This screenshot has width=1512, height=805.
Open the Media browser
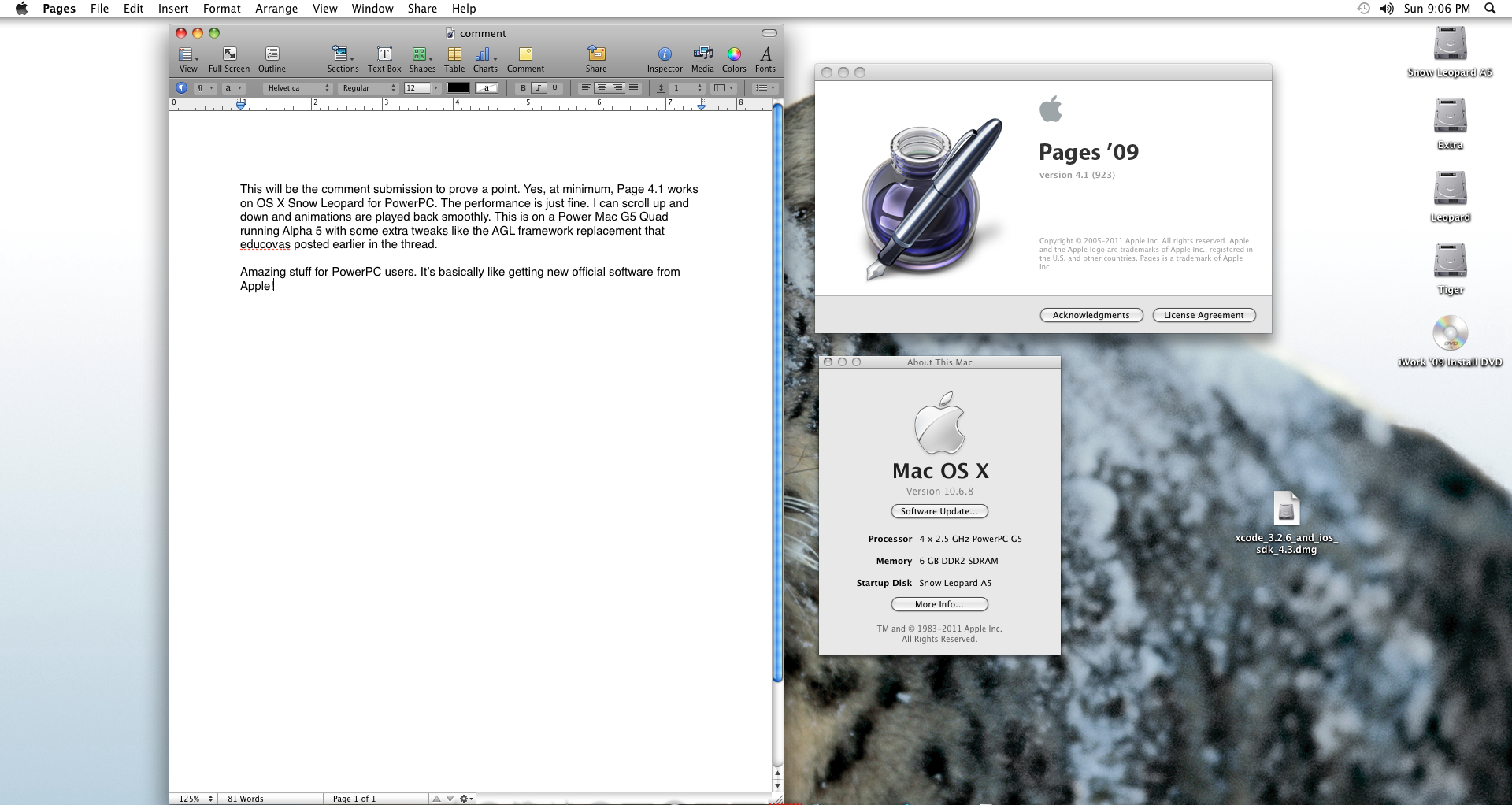[x=702, y=59]
